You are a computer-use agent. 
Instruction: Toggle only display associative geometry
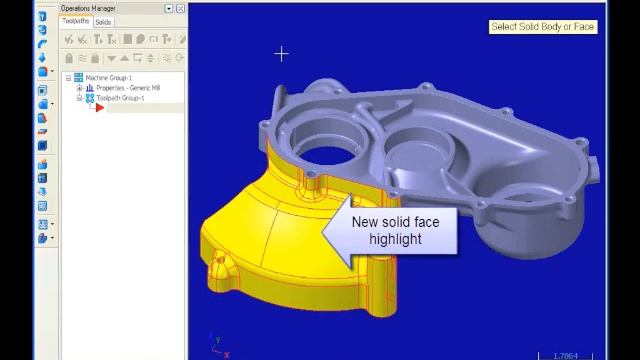(180, 58)
